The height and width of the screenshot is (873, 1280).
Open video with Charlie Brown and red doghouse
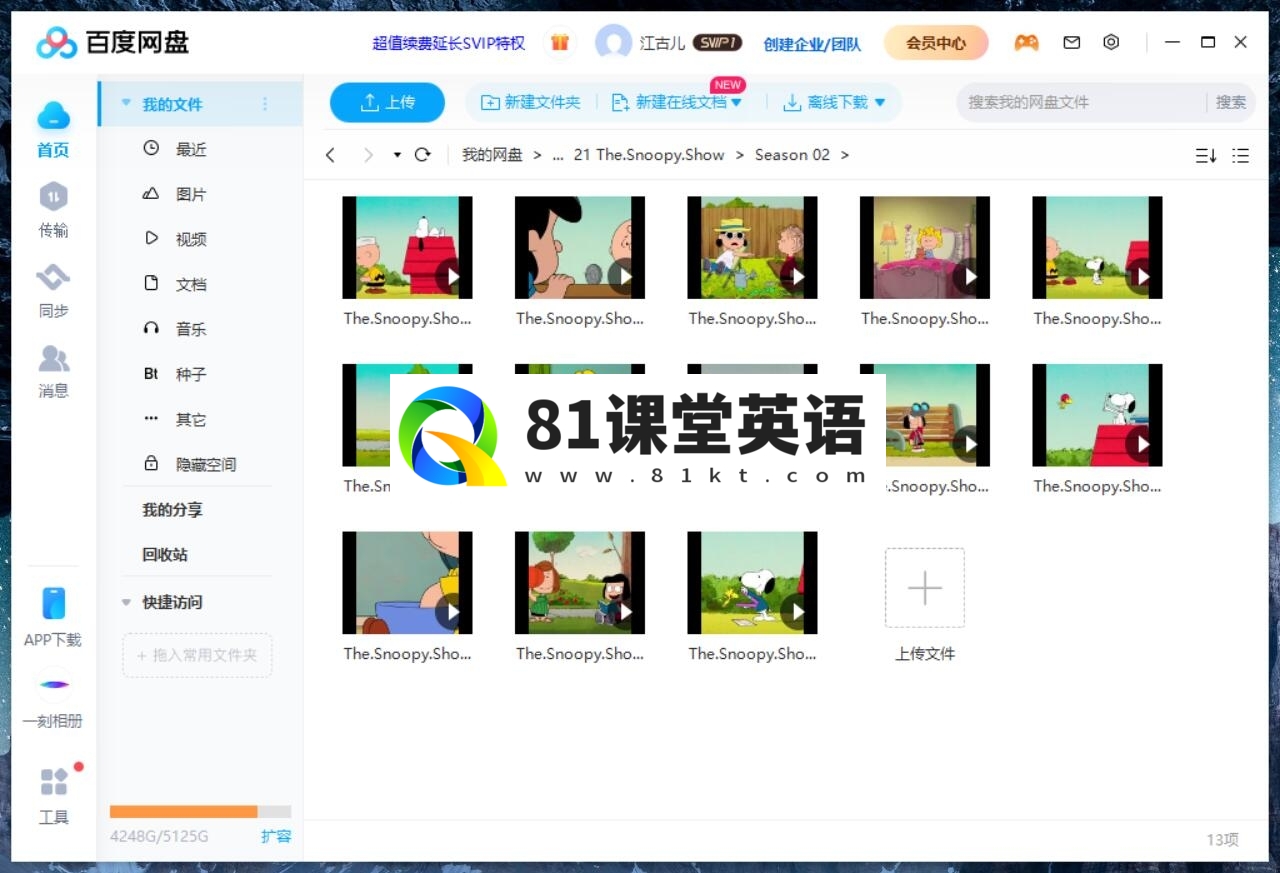pyautogui.click(x=407, y=247)
